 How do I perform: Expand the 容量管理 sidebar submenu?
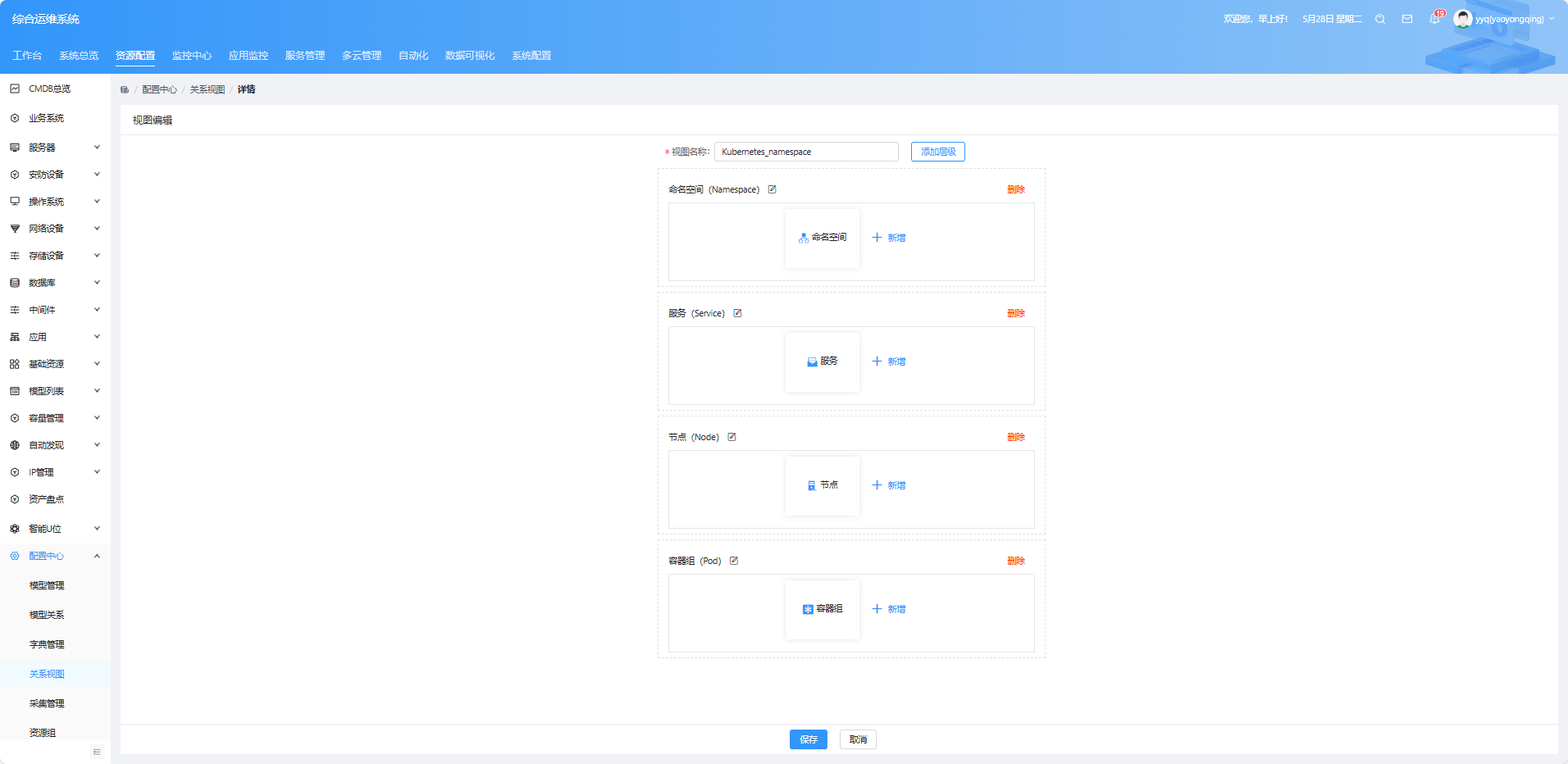point(97,418)
